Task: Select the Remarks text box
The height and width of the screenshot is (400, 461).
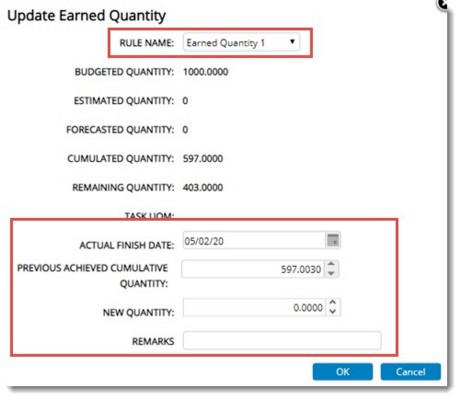Action: [282, 340]
